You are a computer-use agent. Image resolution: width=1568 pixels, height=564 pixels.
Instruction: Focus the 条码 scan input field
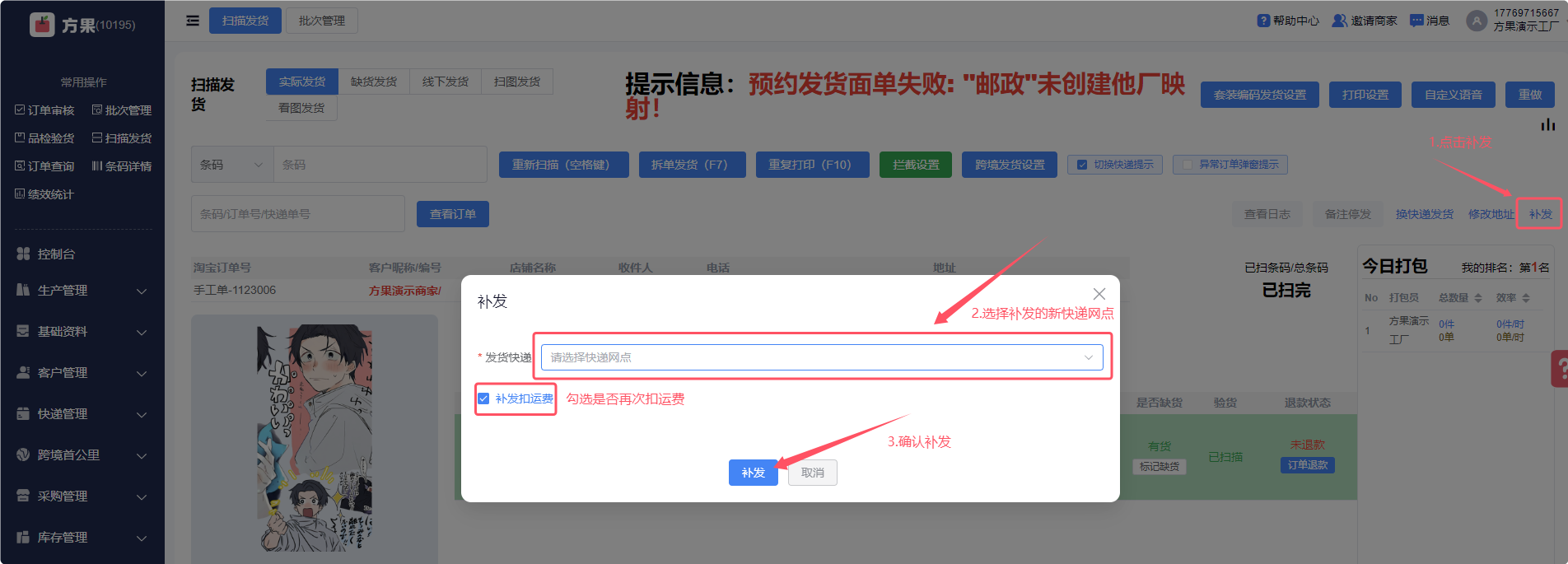(380, 165)
